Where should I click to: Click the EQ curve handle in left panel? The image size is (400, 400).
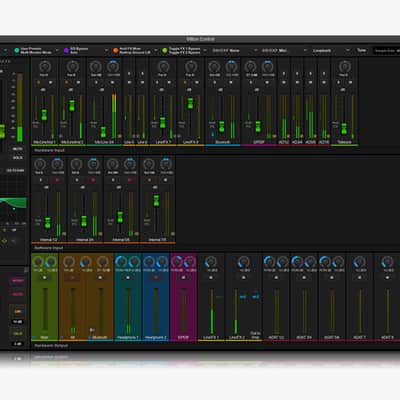(14, 209)
